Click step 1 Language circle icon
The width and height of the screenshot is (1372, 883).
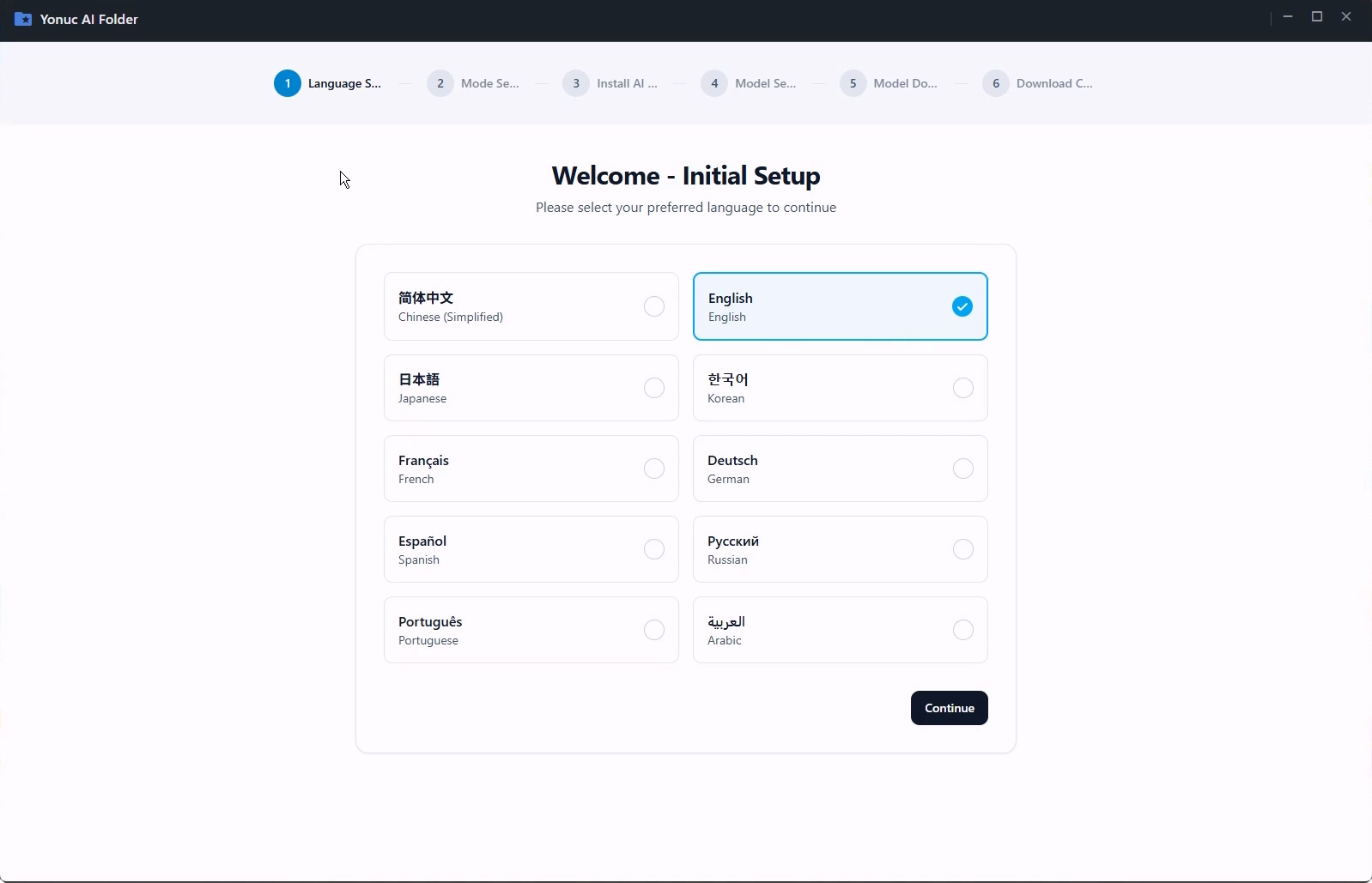tap(288, 83)
